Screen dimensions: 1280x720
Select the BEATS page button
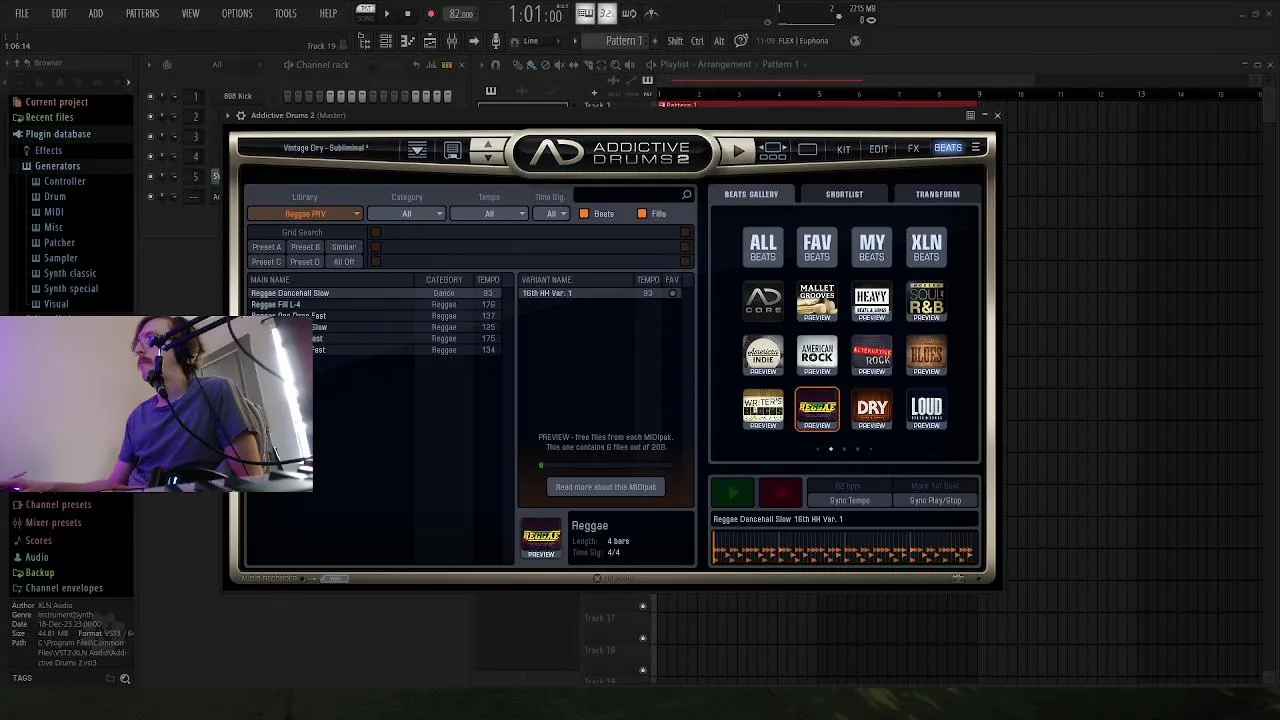[x=948, y=148]
